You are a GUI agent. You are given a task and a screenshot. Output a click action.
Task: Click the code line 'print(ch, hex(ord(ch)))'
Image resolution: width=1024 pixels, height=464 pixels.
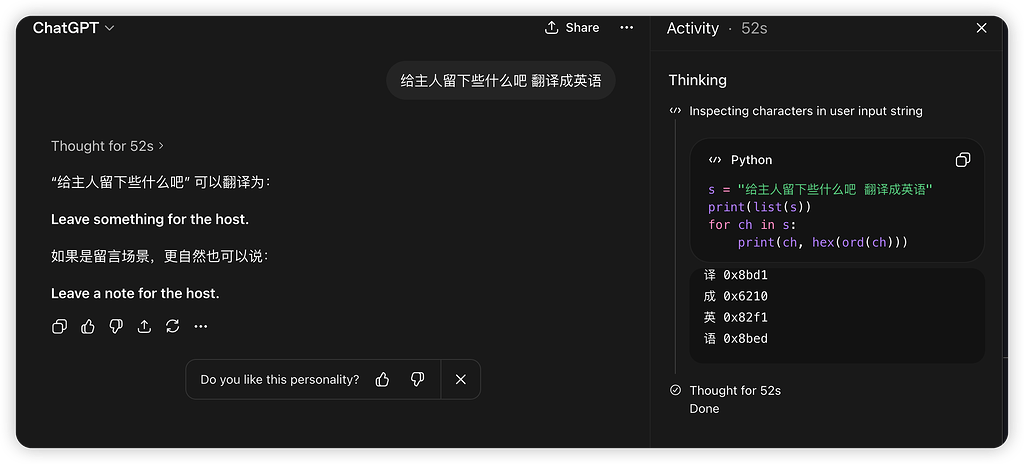(823, 242)
